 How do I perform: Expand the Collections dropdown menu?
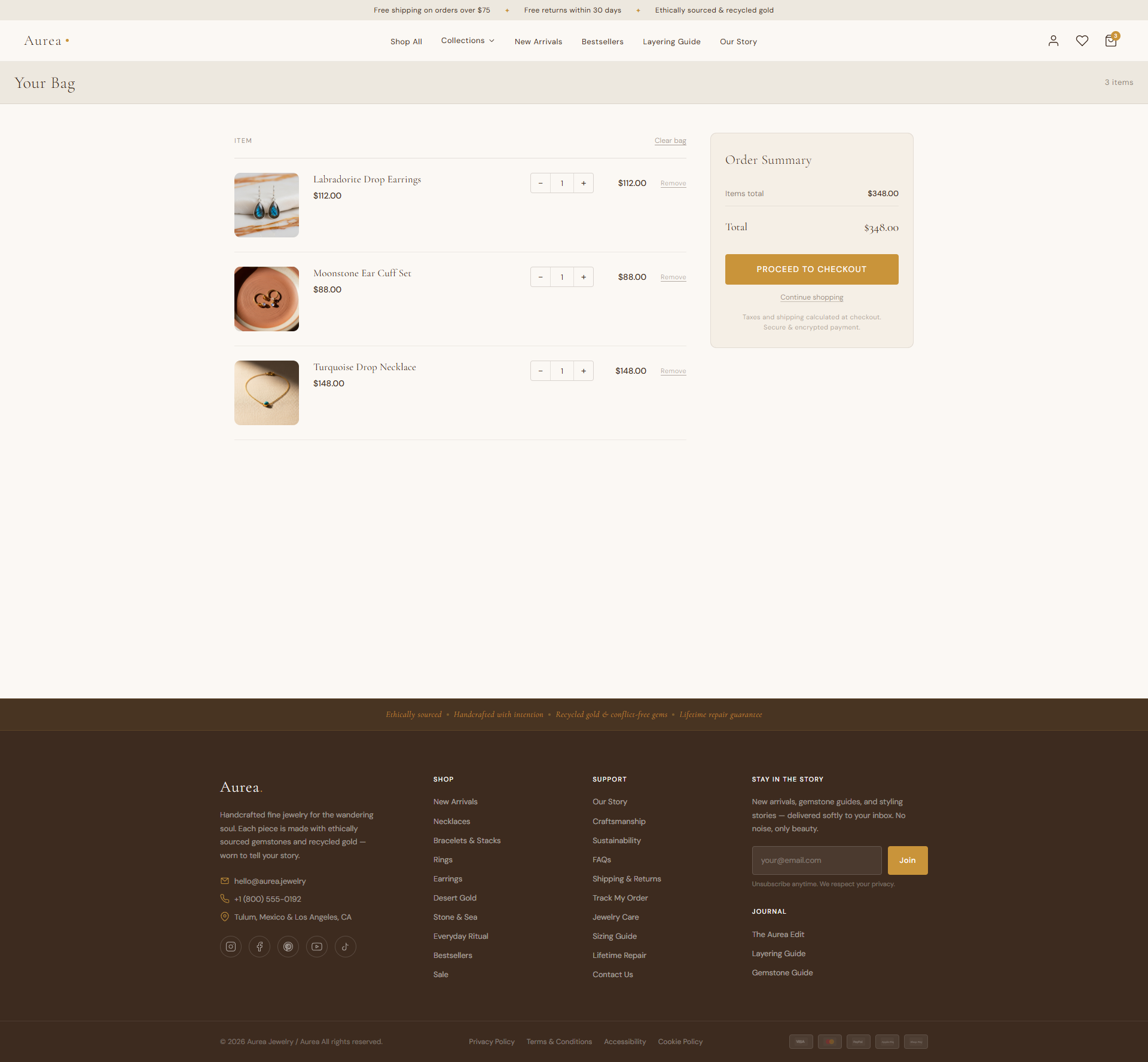(x=468, y=41)
